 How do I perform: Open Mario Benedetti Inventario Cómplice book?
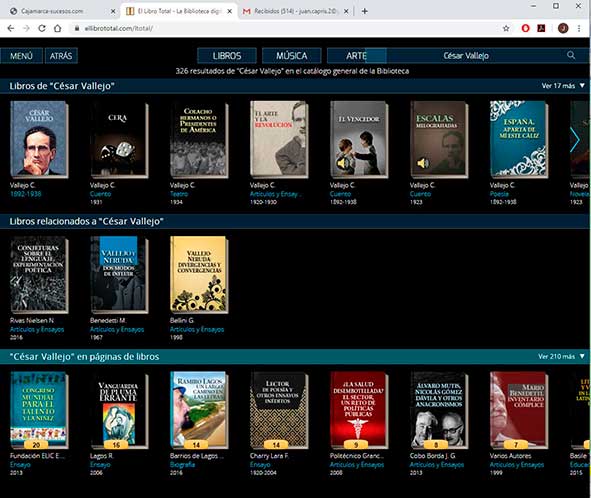pos(519,410)
